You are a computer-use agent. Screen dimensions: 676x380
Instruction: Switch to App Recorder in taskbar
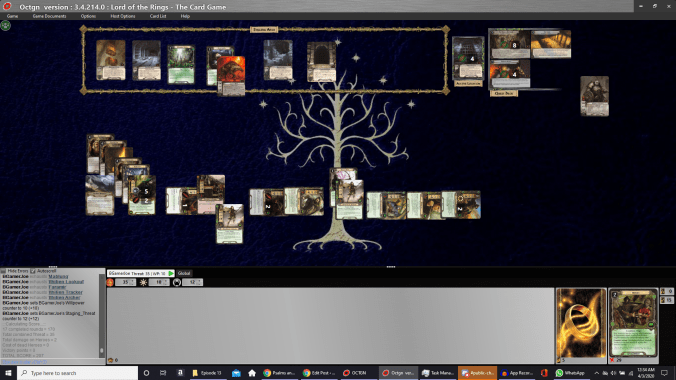(x=516, y=373)
